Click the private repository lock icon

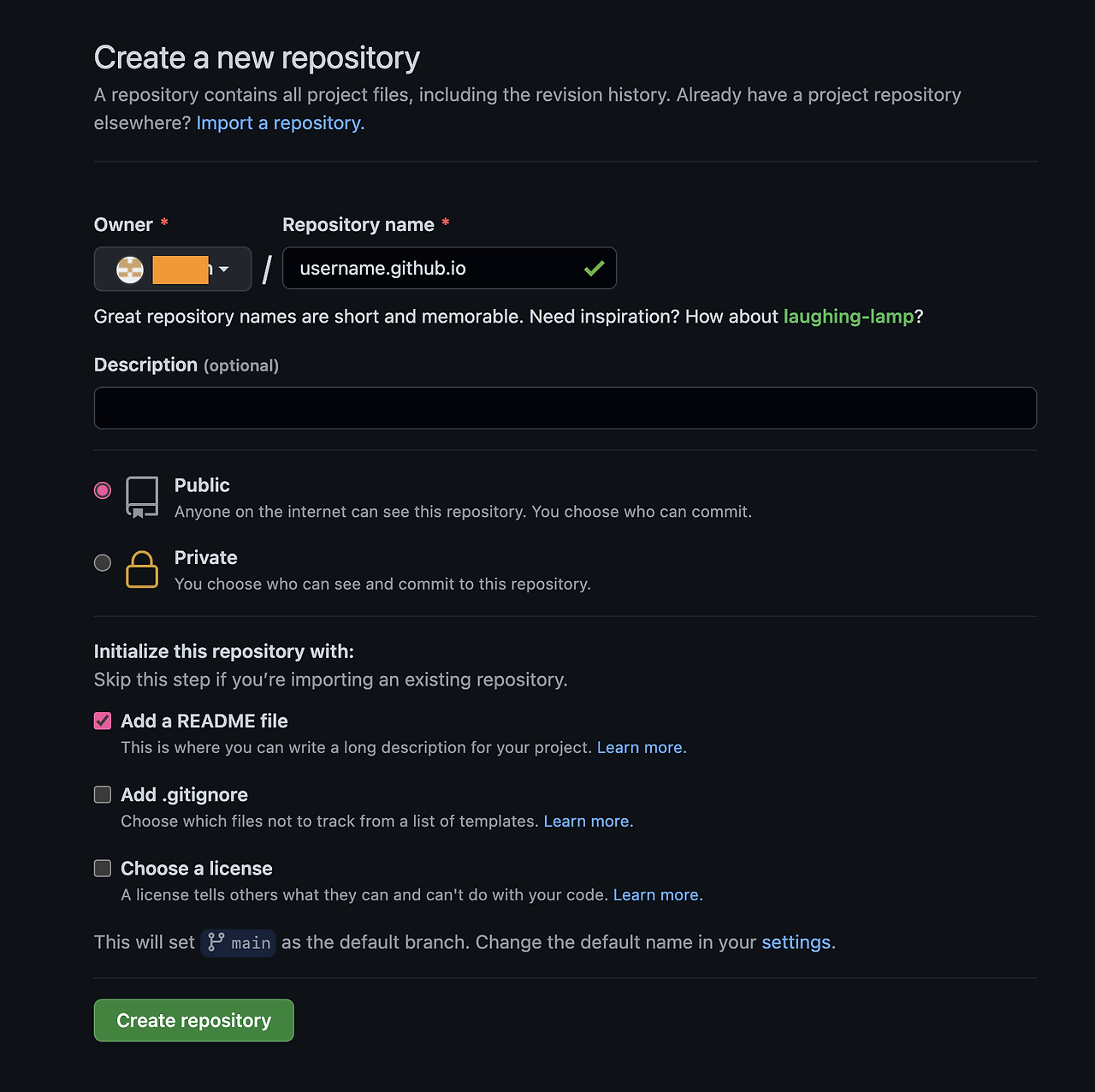[x=142, y=569]
